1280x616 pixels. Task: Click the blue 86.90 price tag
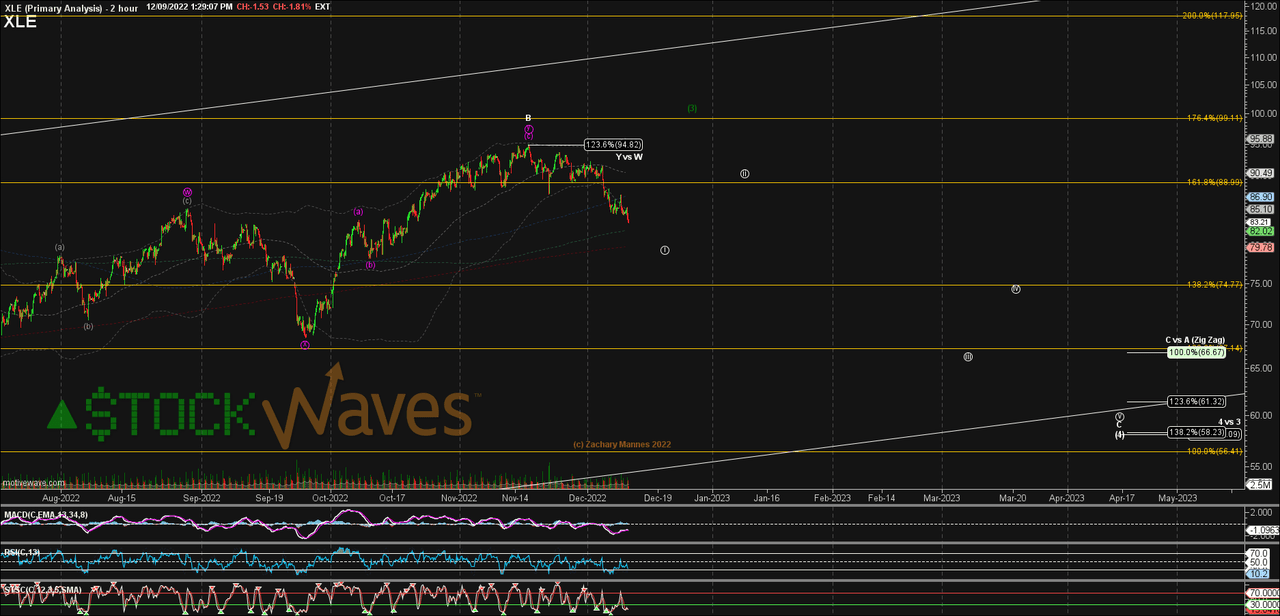pos(1260,197)
